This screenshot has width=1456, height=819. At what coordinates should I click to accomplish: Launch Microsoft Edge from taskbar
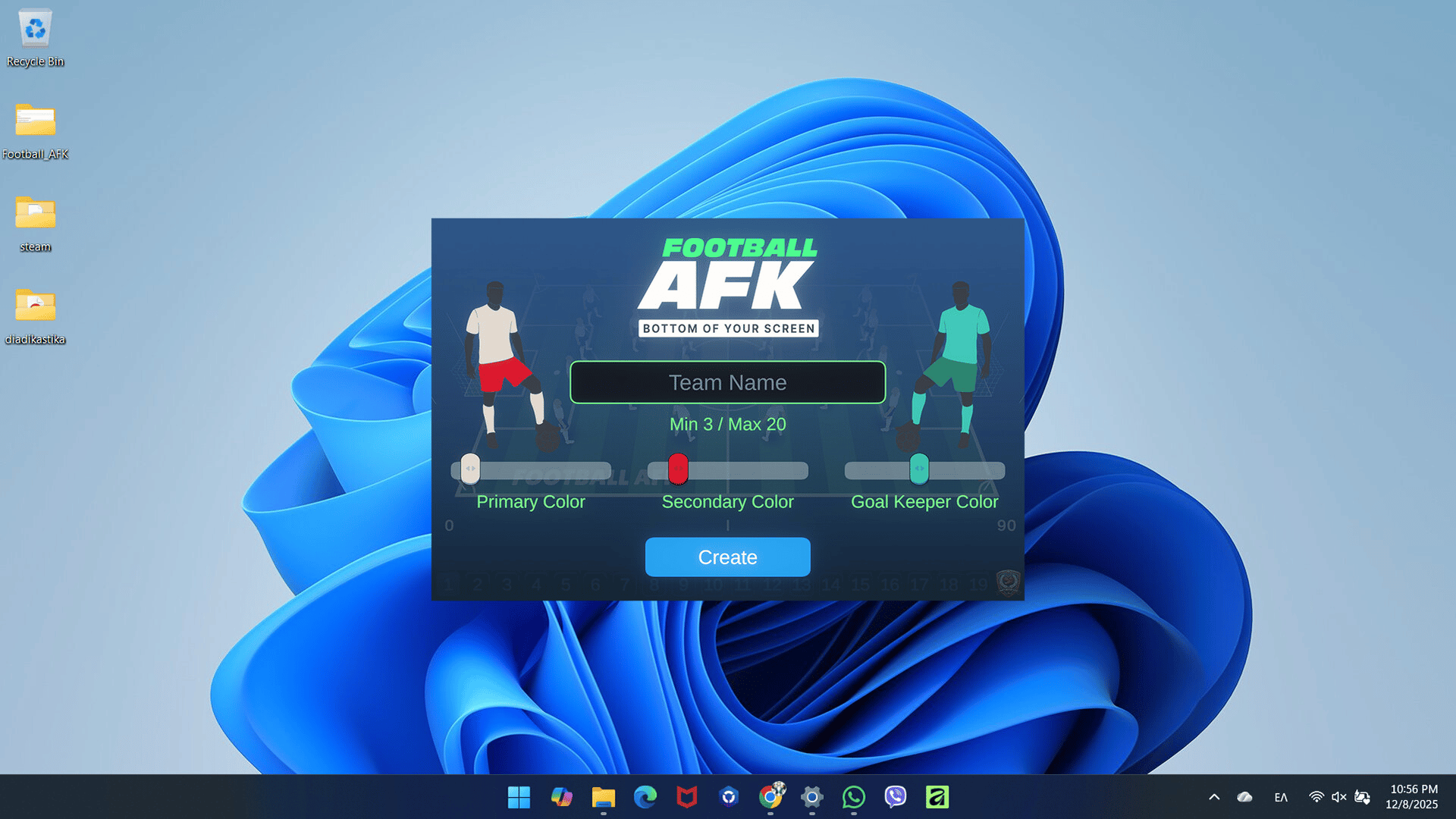click(645, 797)
